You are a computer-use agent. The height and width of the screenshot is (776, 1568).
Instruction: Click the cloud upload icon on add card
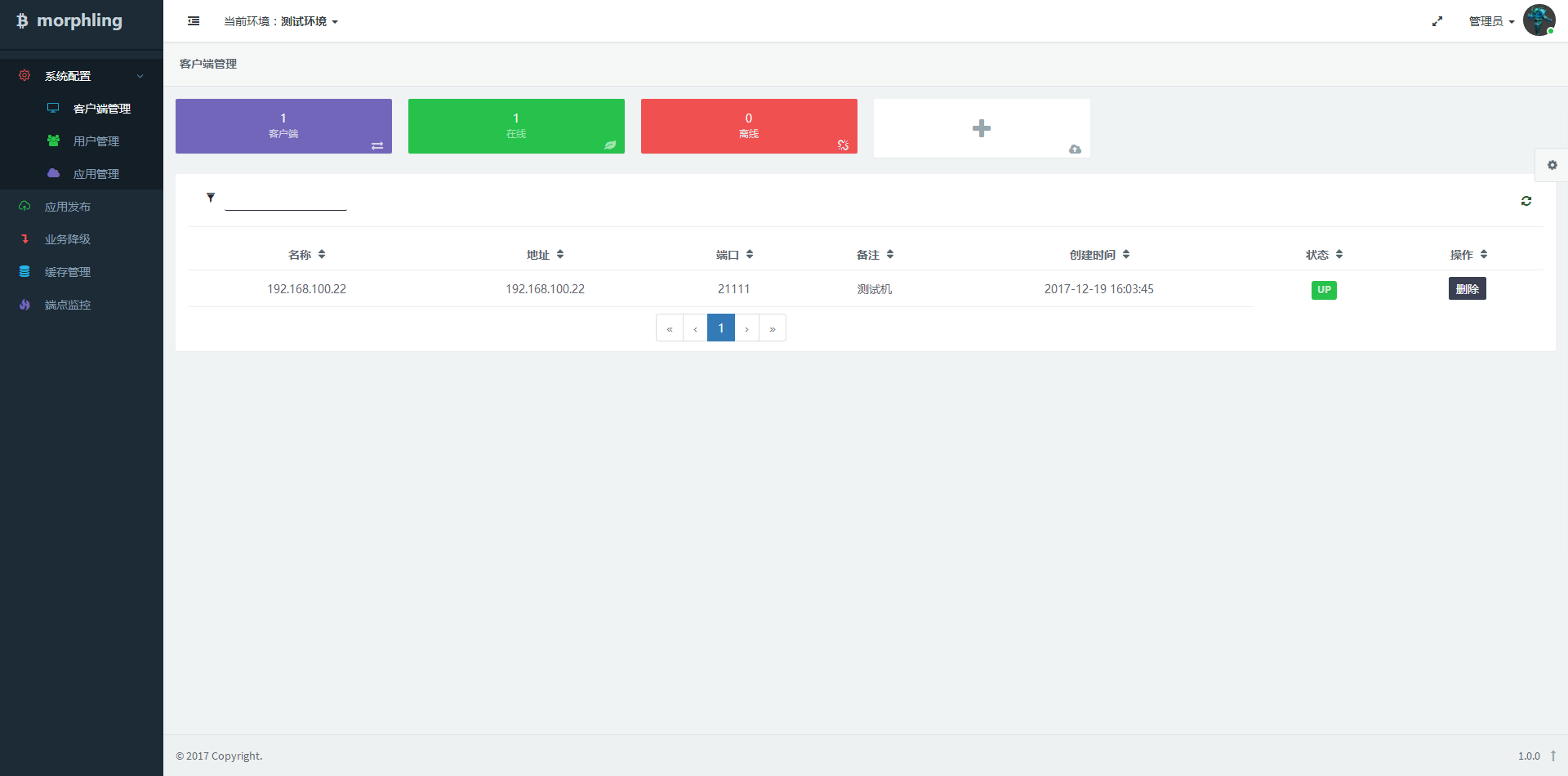pyautogui.click(x=1075, y=149)
